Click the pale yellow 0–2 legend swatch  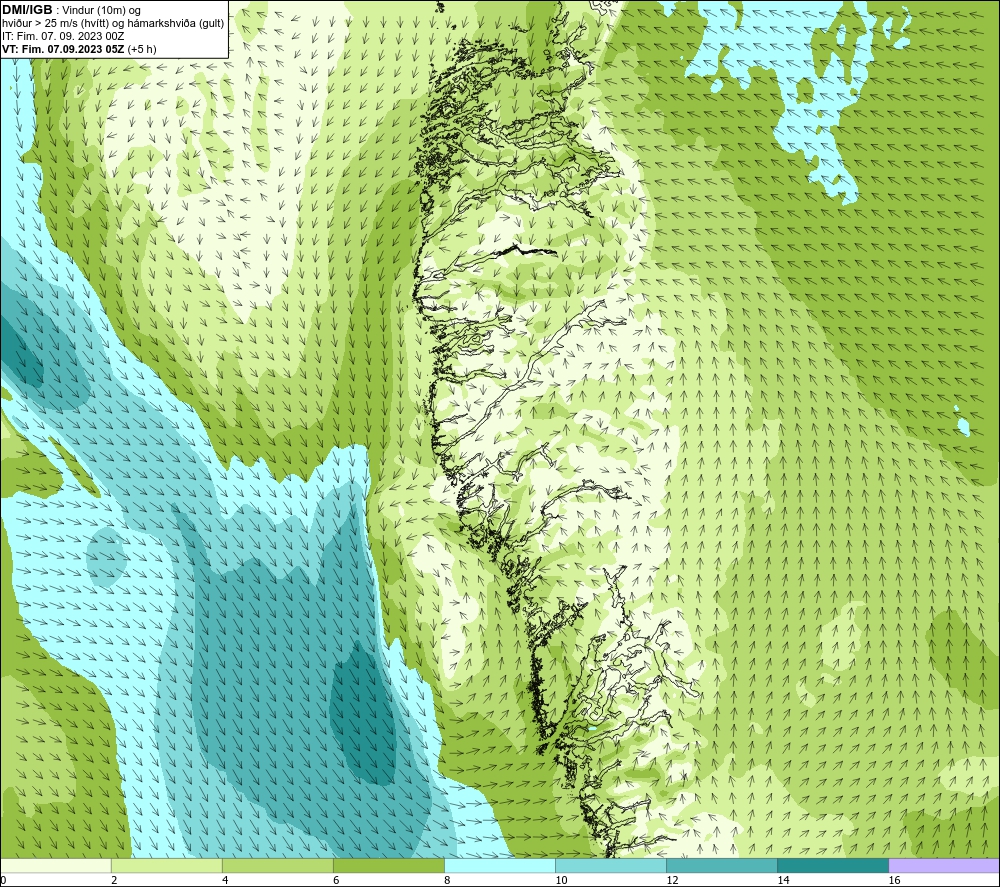click(x=56, y=866)
